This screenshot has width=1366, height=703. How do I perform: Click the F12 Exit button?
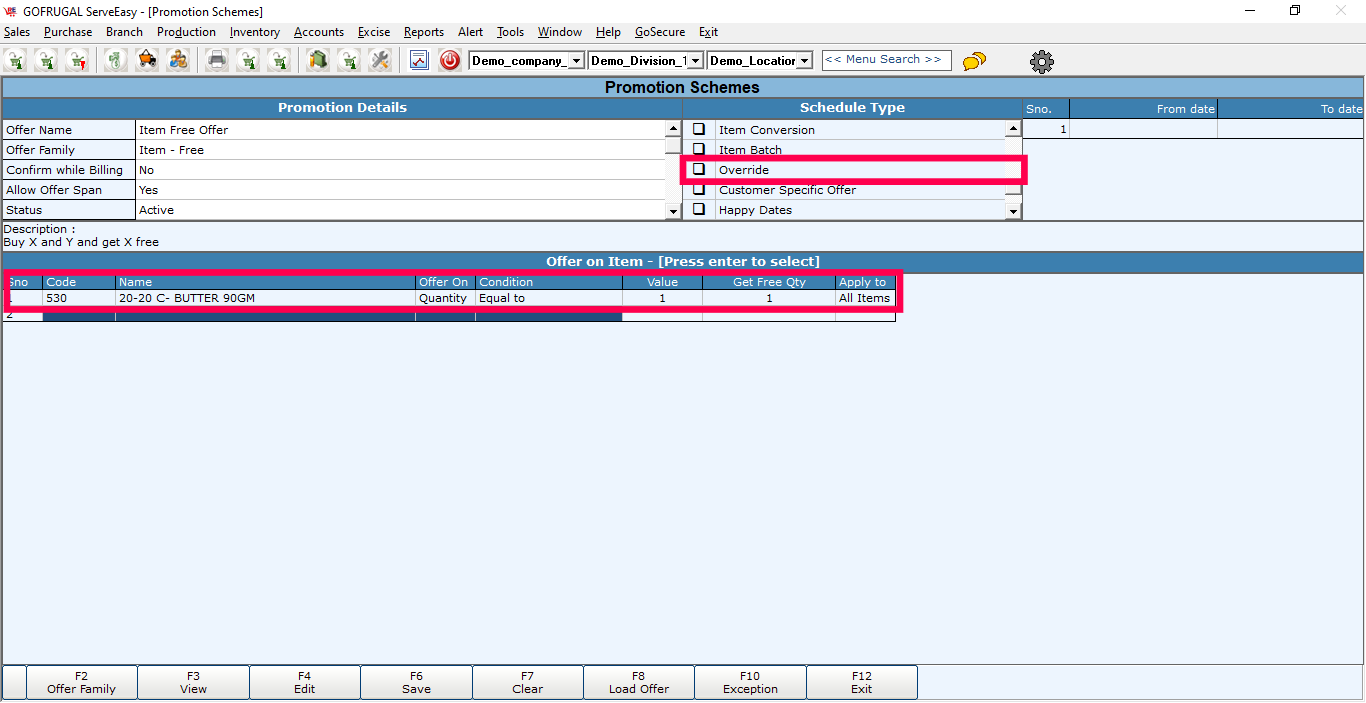(x=862, y=682)
